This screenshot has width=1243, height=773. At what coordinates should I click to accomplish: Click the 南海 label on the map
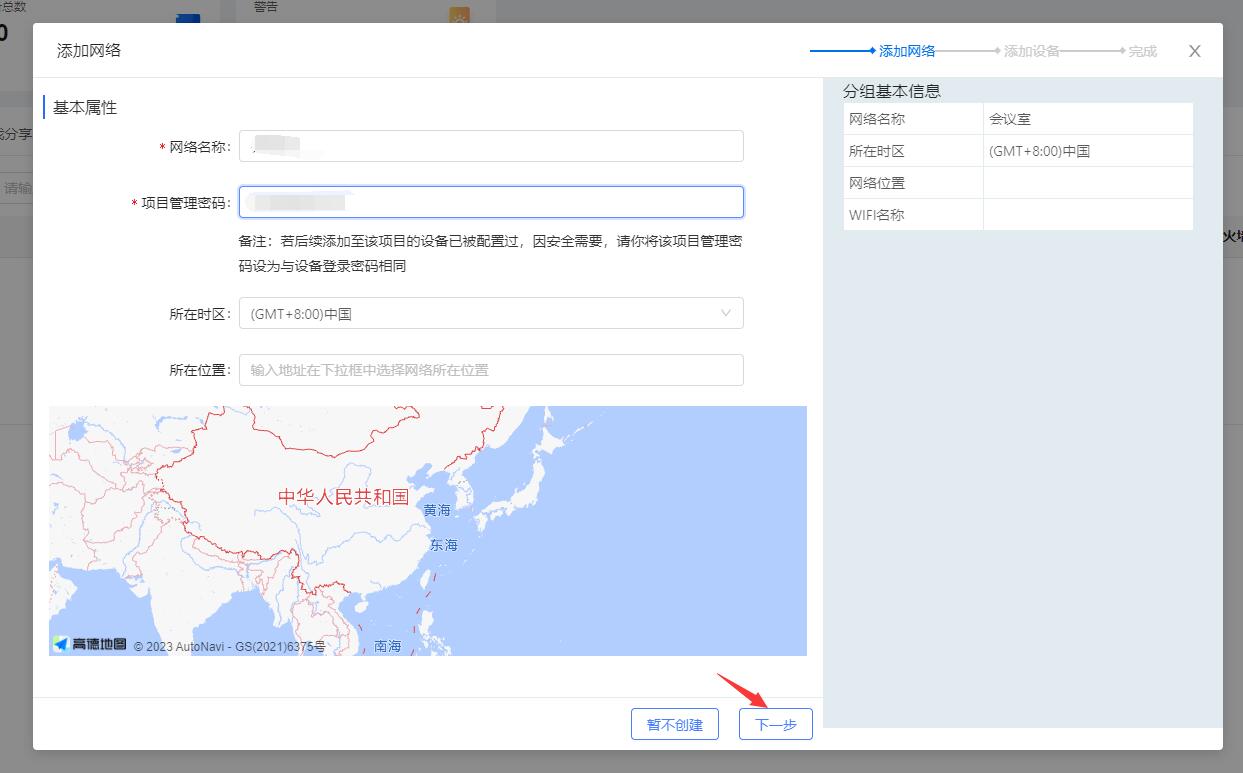coord(387,646)
